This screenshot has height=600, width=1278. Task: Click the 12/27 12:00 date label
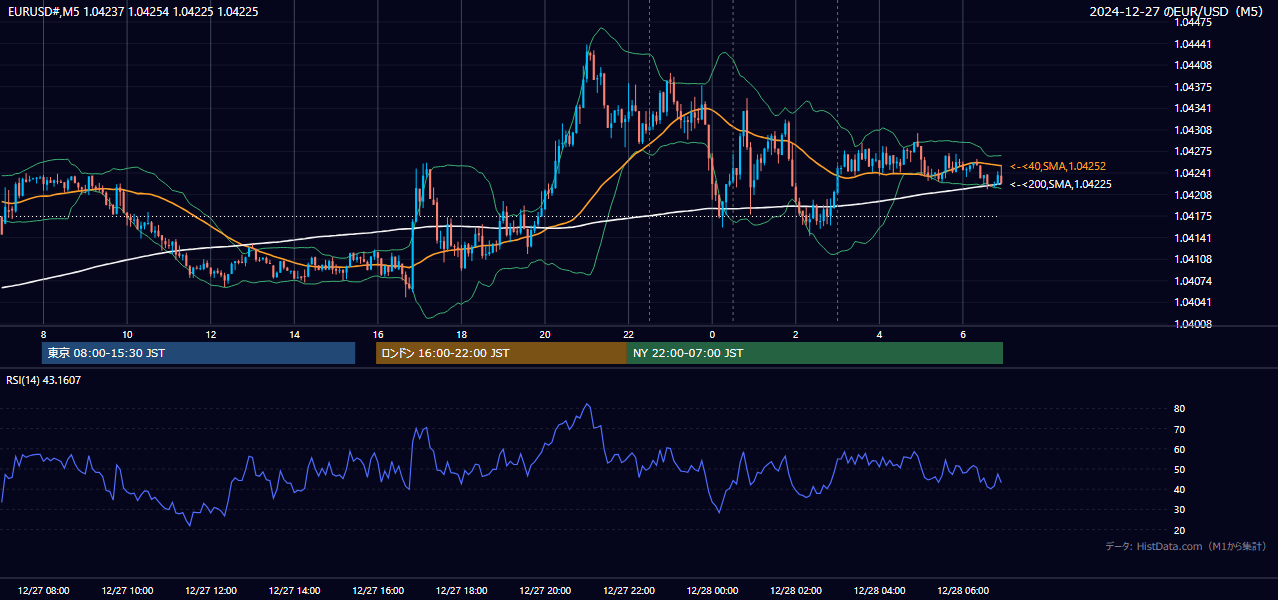coord(211,591)
